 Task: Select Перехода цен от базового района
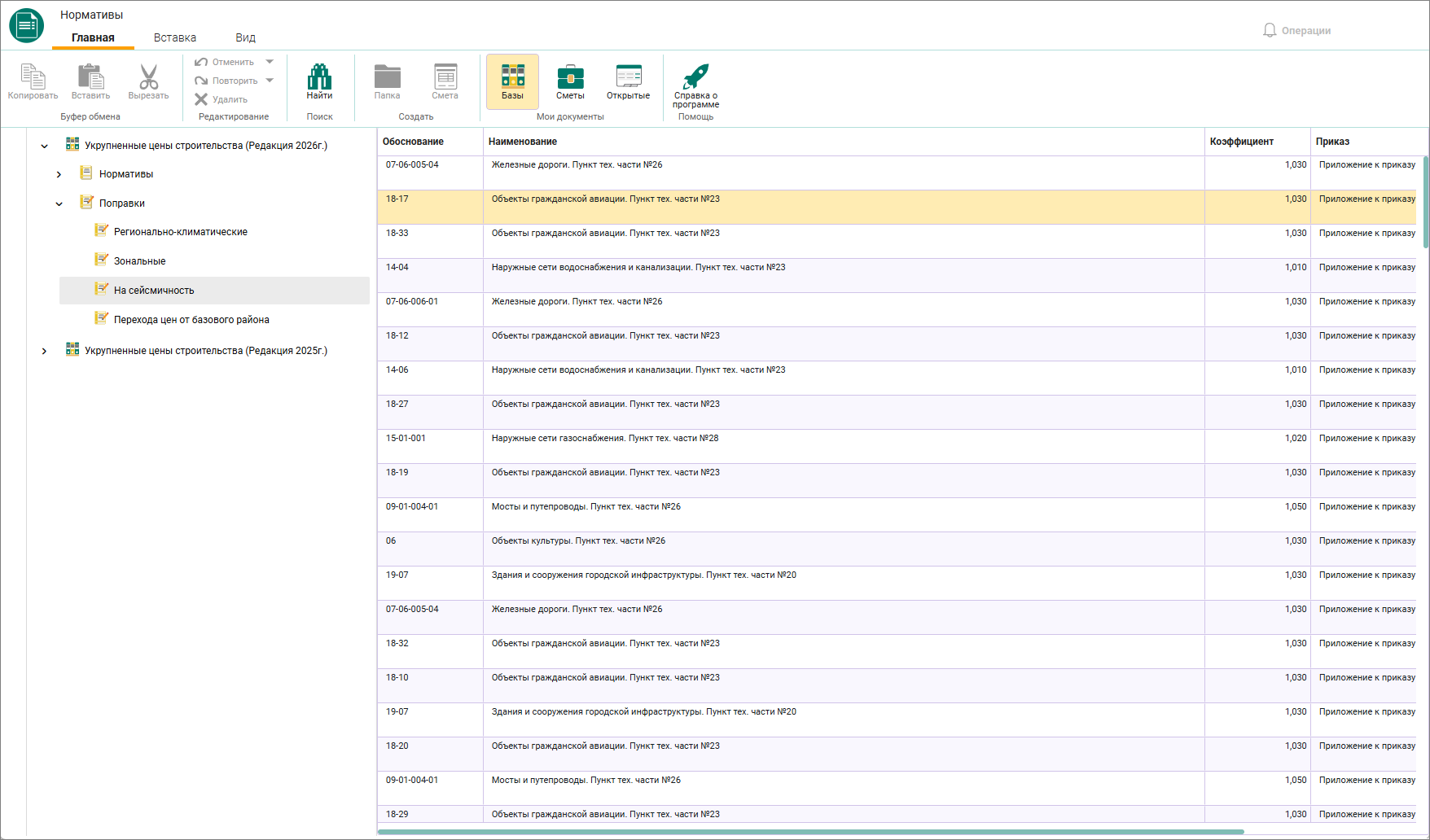(x=191, y=320)
